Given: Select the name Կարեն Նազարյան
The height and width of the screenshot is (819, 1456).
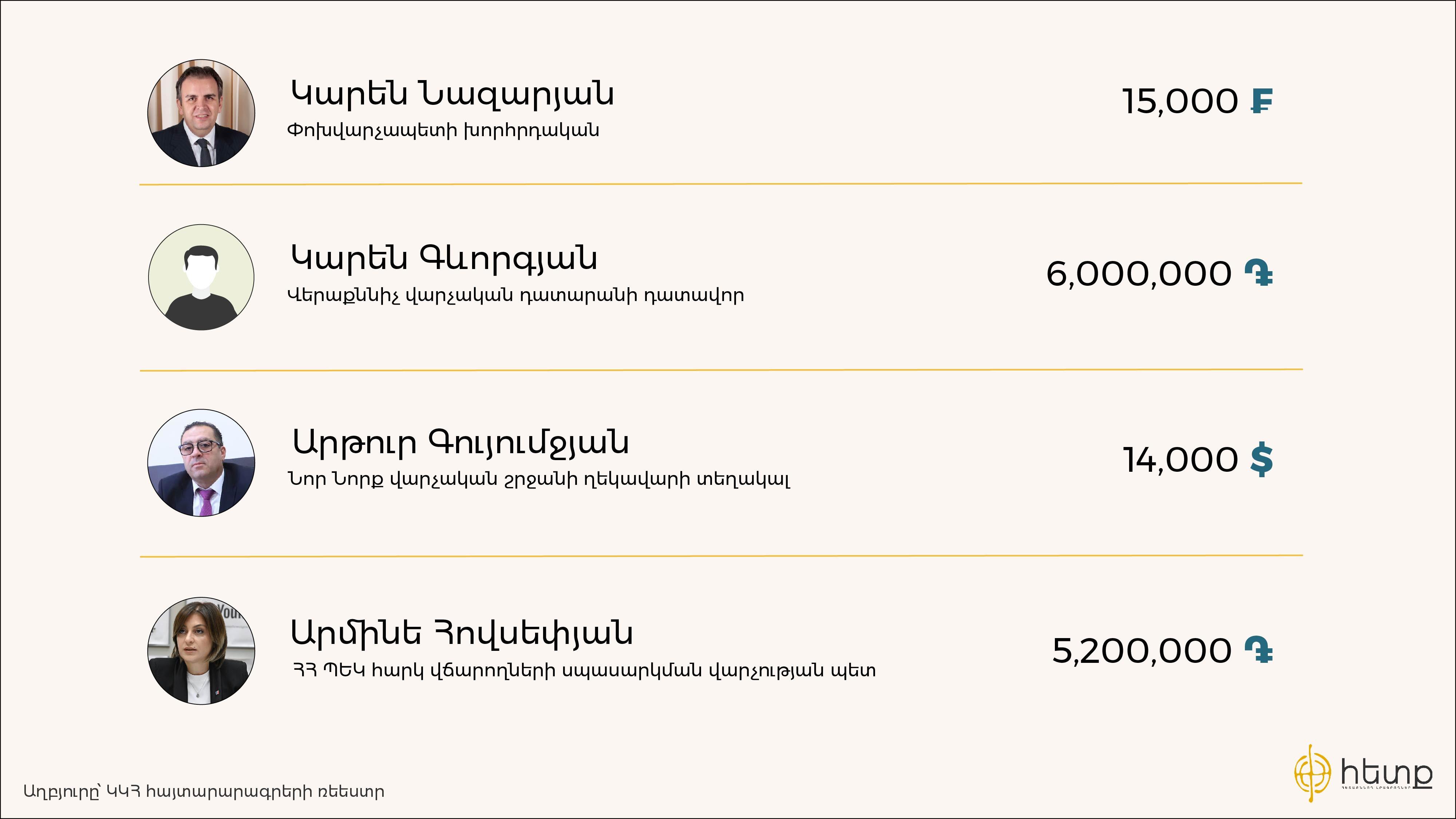Looking at the screenshot, I should click(452, 93).
